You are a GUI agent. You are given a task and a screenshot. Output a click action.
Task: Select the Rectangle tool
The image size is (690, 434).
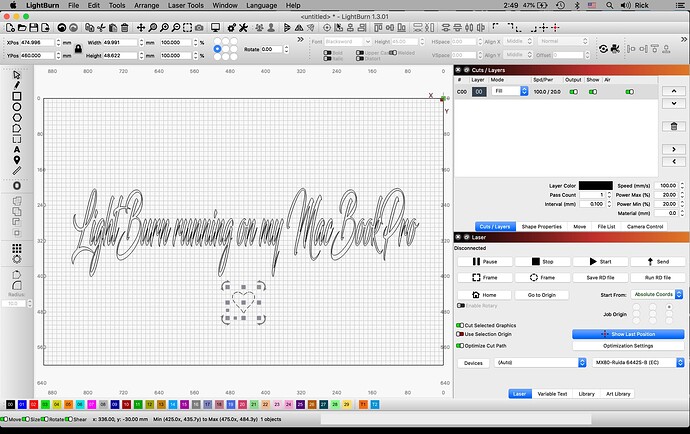pyautogui.click(x=17, y=96)
